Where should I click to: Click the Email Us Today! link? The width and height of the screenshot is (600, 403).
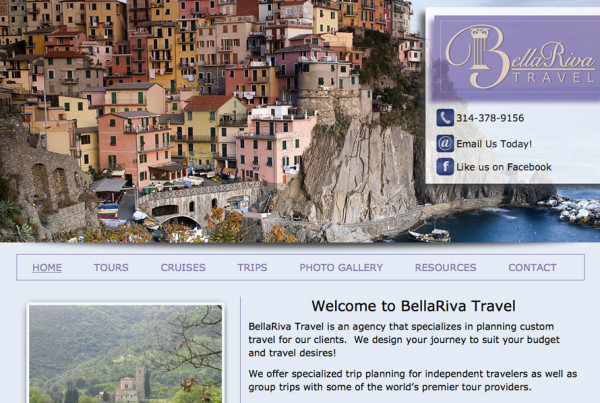coord(494,144)
